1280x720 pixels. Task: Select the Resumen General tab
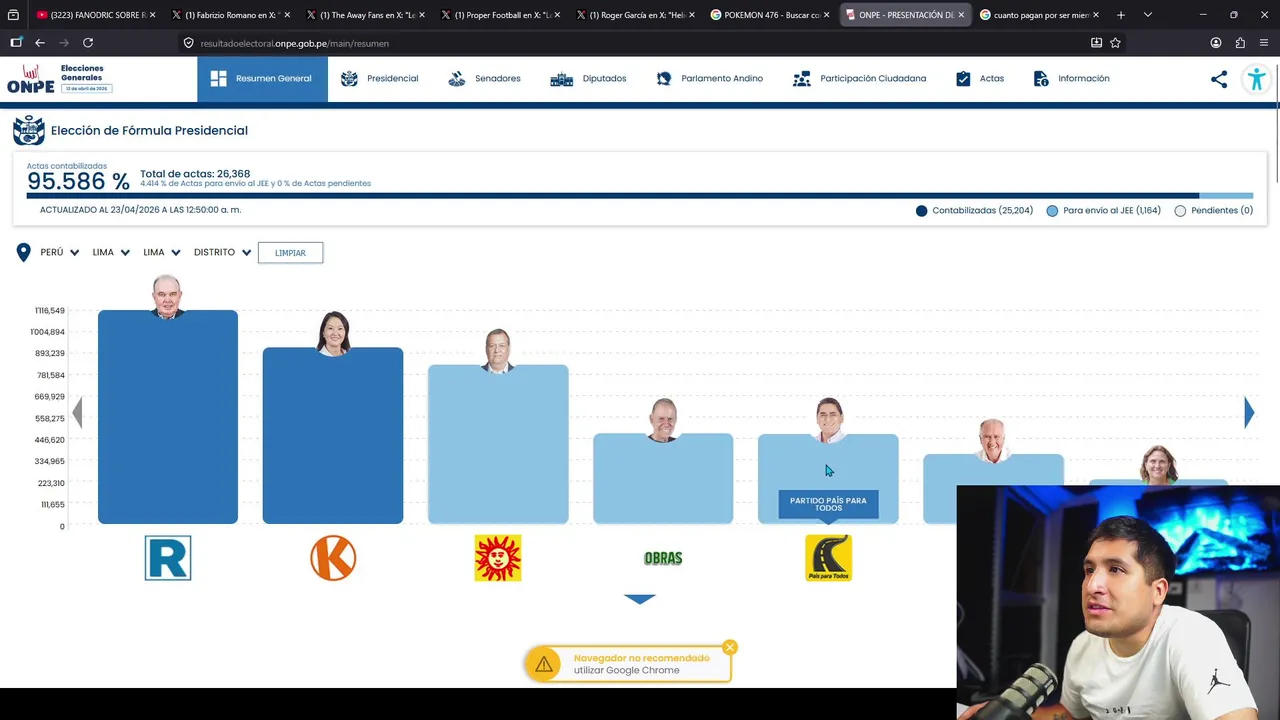coord(262,78)
